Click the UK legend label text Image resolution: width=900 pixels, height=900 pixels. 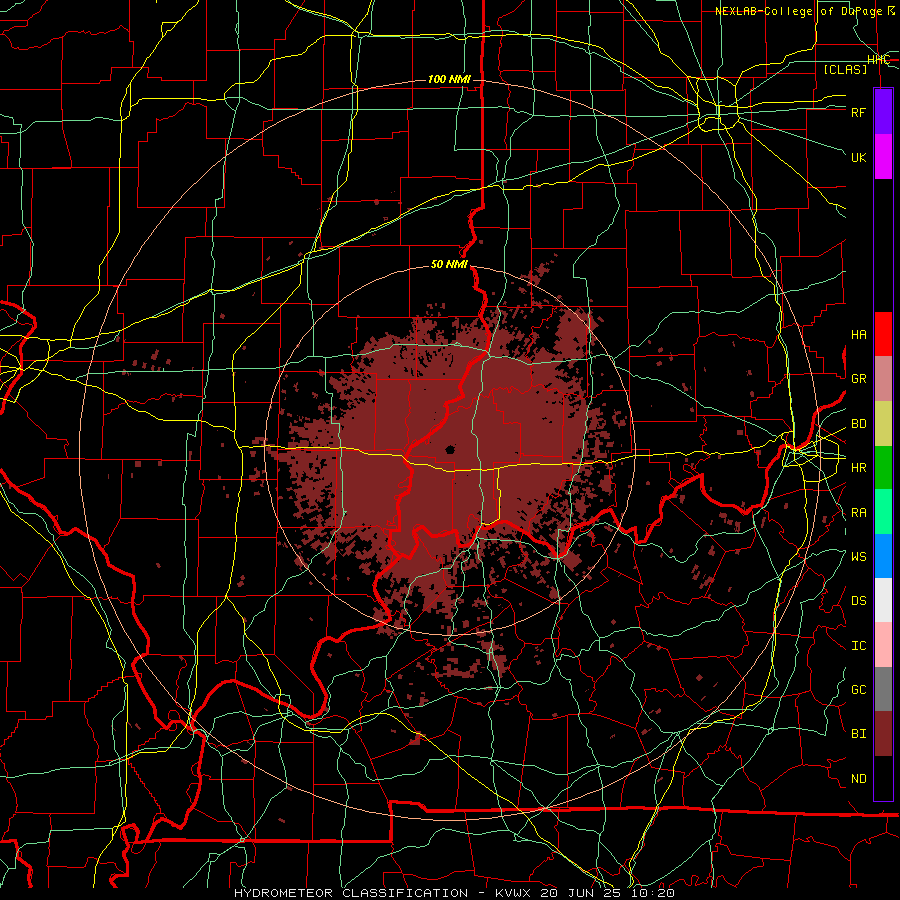[x=859, y=157]
